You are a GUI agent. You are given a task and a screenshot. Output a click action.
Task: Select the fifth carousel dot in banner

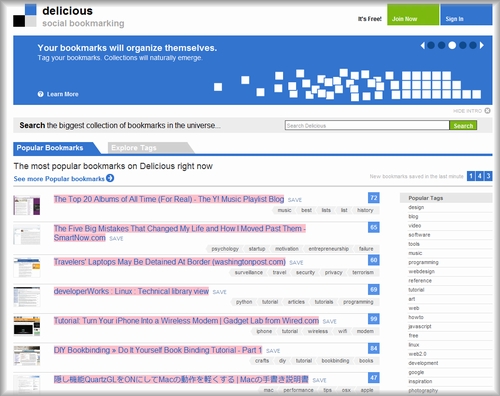(473, 45)
